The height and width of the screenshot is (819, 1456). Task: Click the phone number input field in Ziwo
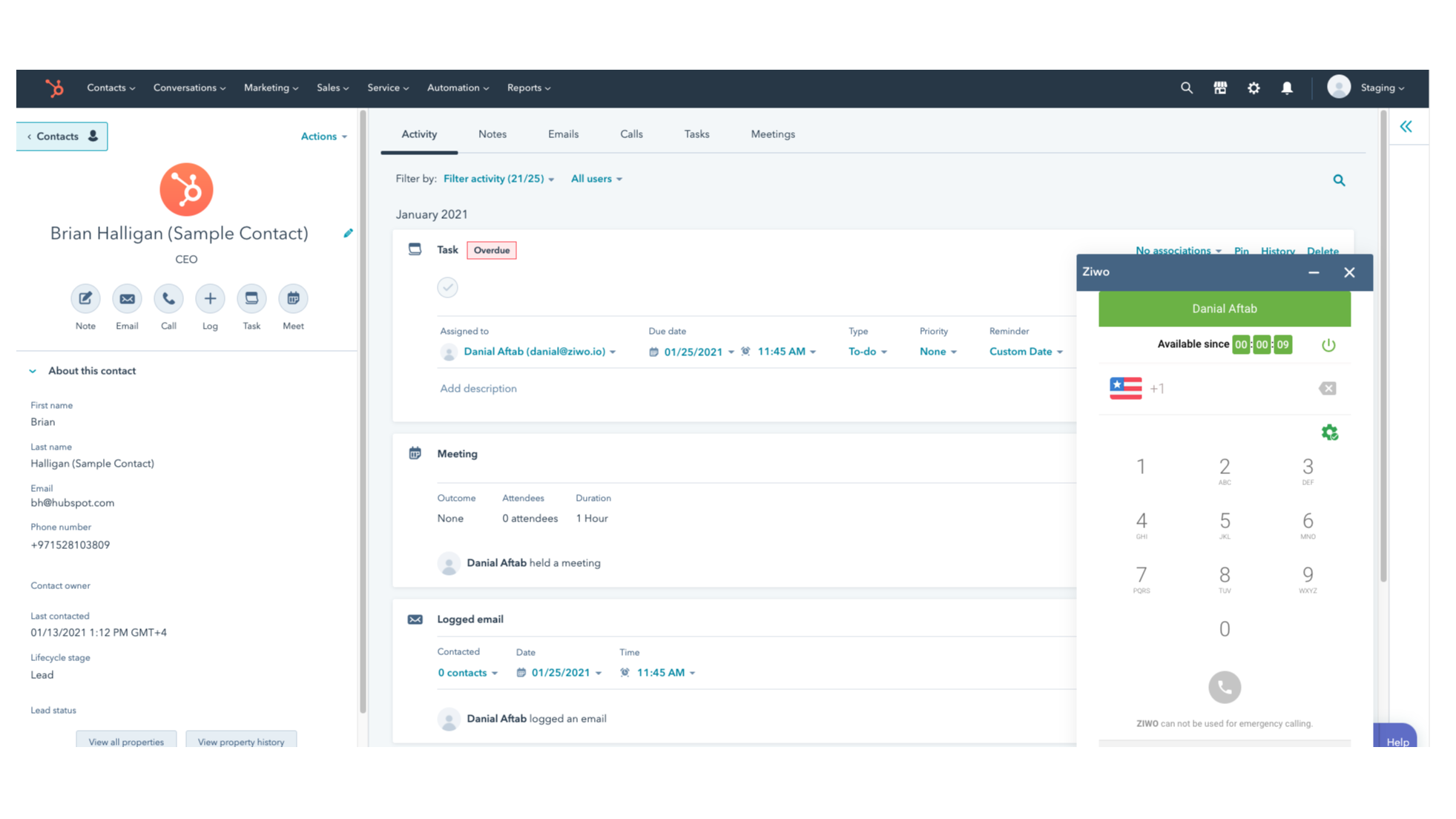[x=1225, y=388]
